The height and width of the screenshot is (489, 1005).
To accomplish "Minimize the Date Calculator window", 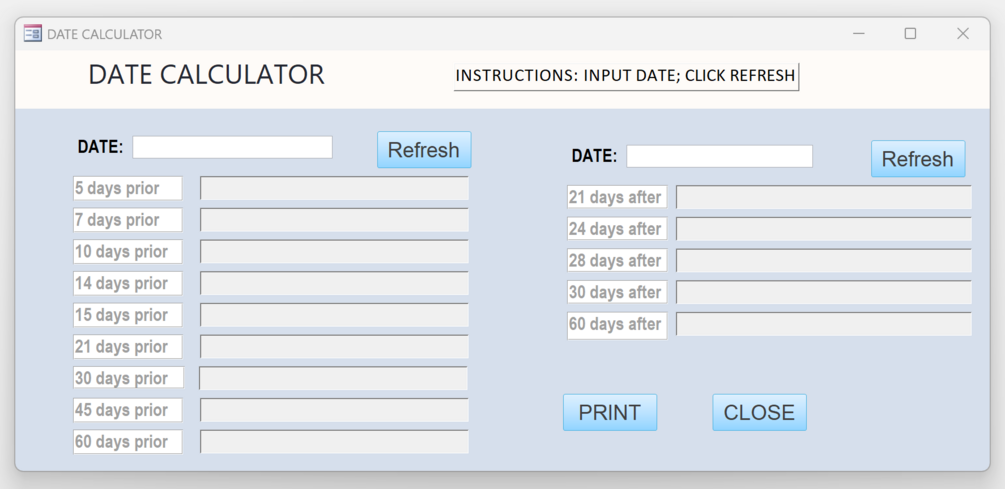I will [859, 33].
